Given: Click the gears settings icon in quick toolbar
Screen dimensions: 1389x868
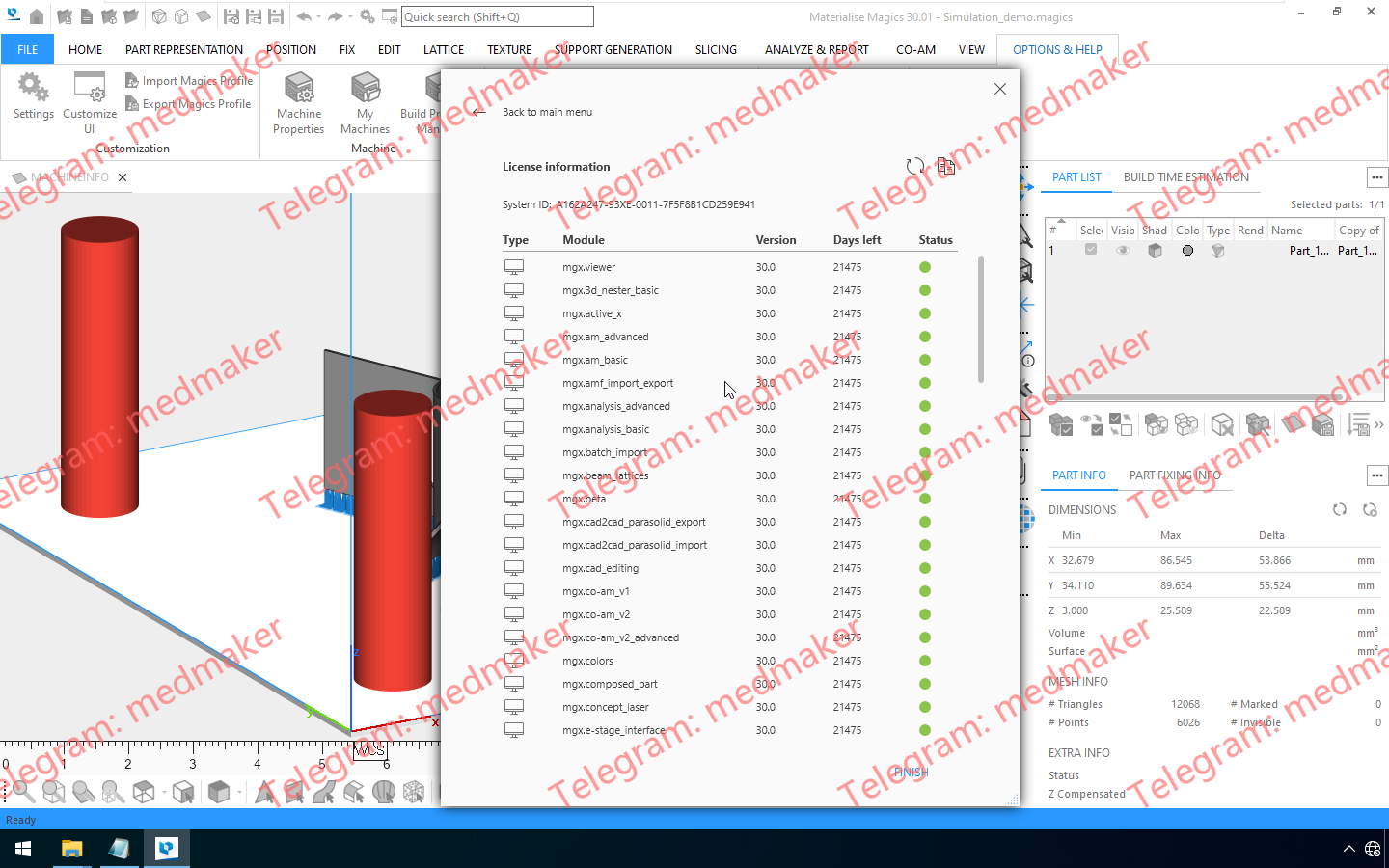Looking at the screenshot, I should pyautogui.click(x=368, y=16).
